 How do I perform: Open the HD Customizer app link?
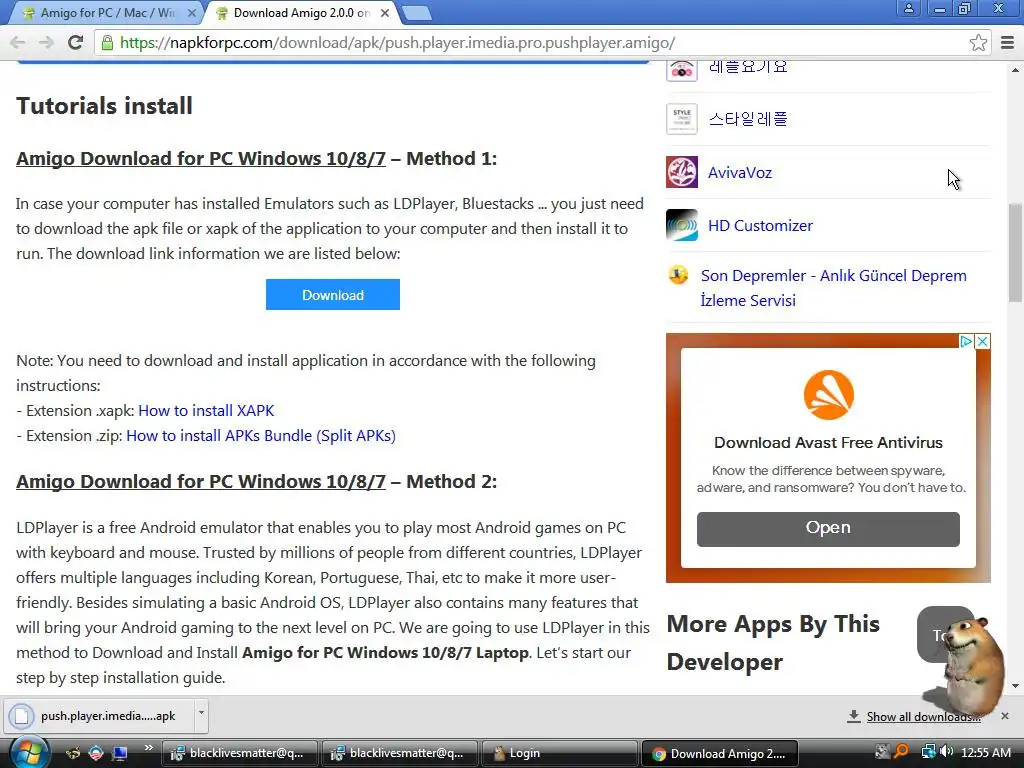tap(760, 225)
